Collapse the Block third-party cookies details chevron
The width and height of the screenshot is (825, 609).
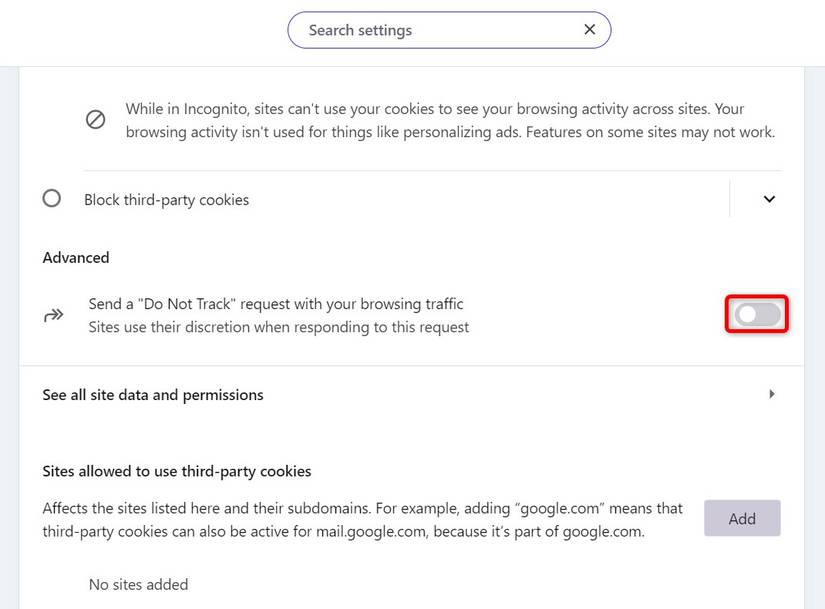point(769,198)
